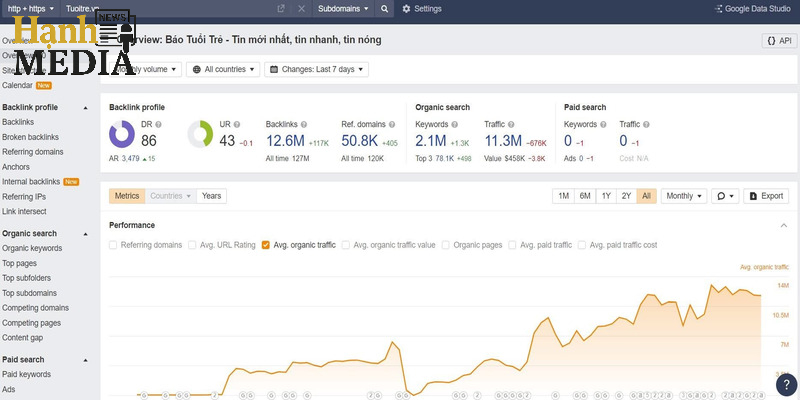800x400 pixels.
Task: Click the Tuoitre.vn URL input field
Action: [168, 9]
